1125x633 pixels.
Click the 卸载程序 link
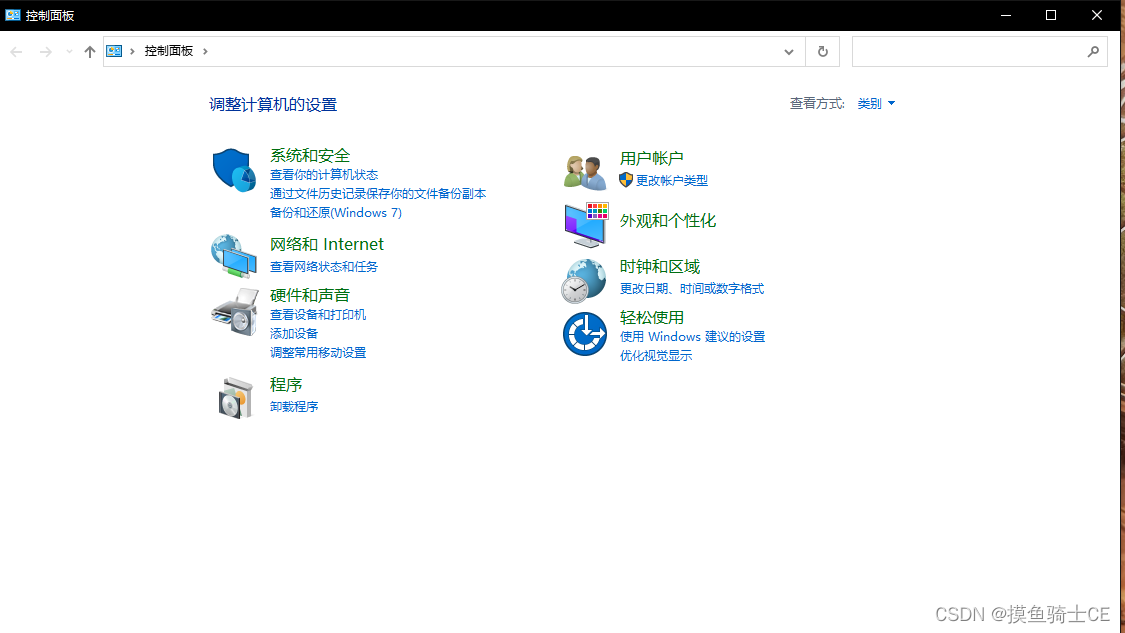click(x=293, y=406)
